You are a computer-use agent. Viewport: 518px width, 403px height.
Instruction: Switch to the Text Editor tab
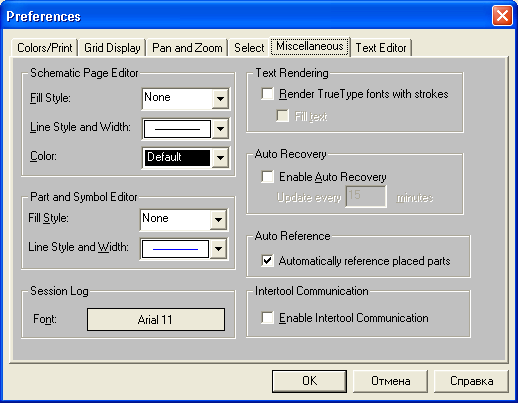click(381, 48)
